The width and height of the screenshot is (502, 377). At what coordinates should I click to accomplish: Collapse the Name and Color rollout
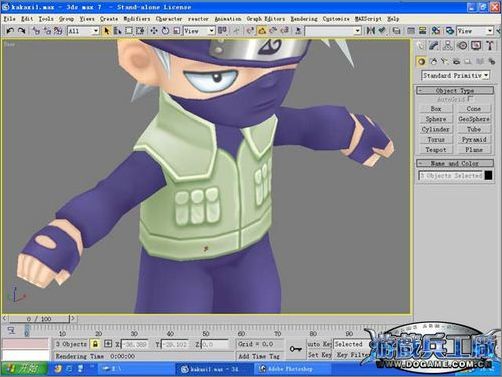(x=455, y=163)
